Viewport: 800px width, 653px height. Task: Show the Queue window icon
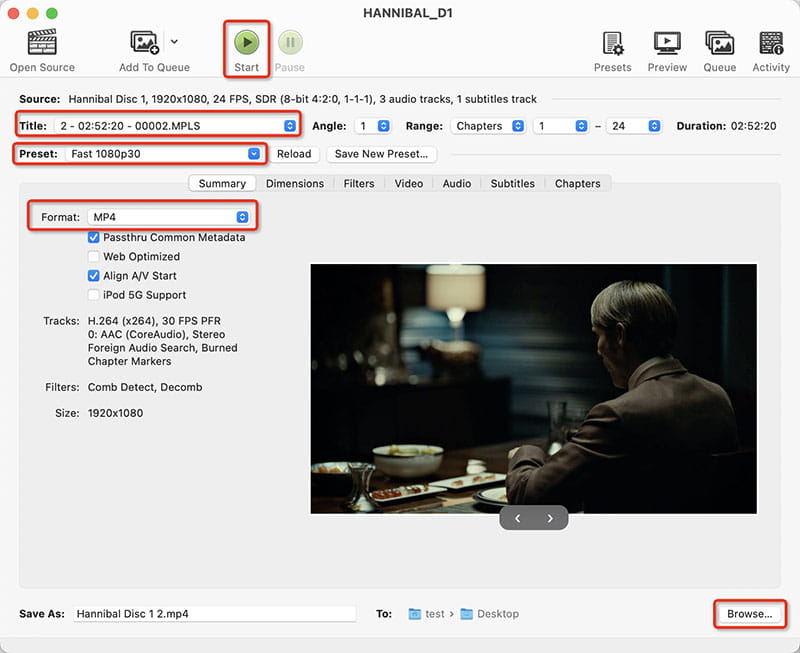(x=719, y=43)
